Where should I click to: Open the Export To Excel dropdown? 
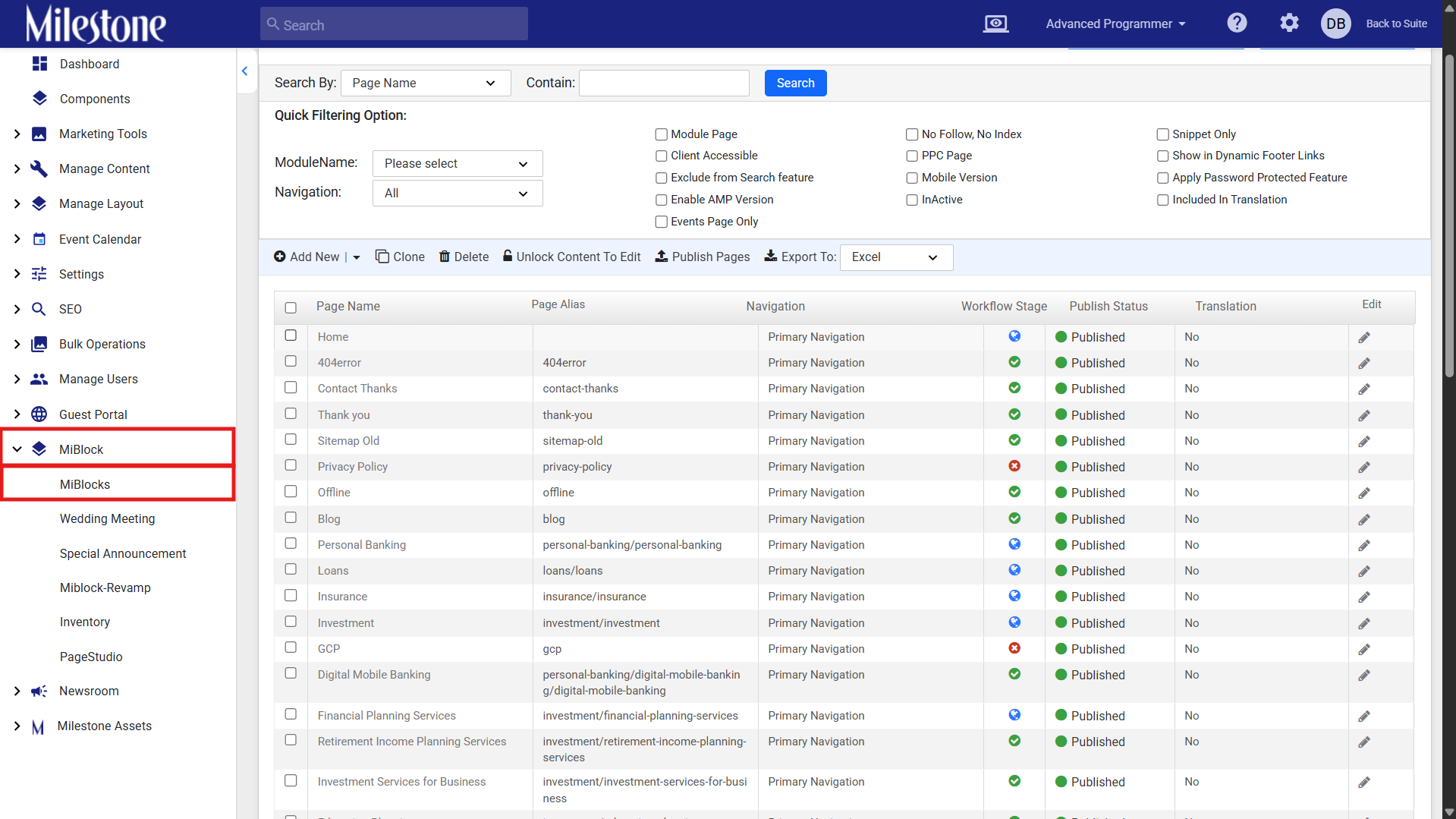[896, 257]
